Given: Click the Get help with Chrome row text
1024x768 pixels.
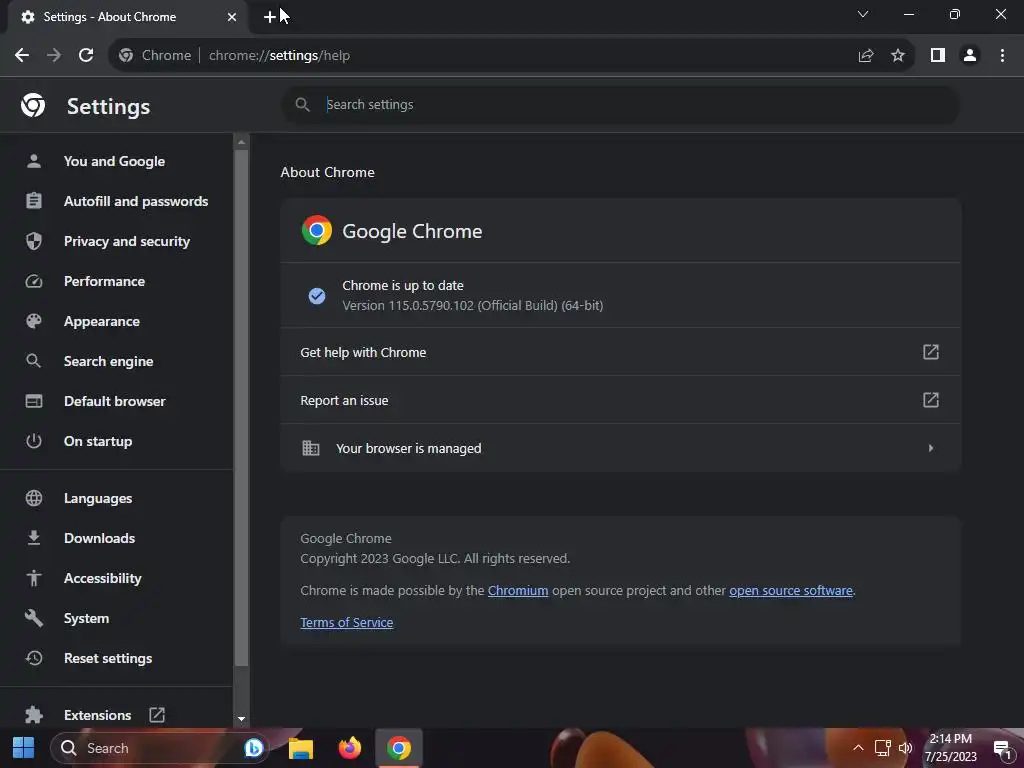Looking at the screenshot, I should [x=363, y=353].
